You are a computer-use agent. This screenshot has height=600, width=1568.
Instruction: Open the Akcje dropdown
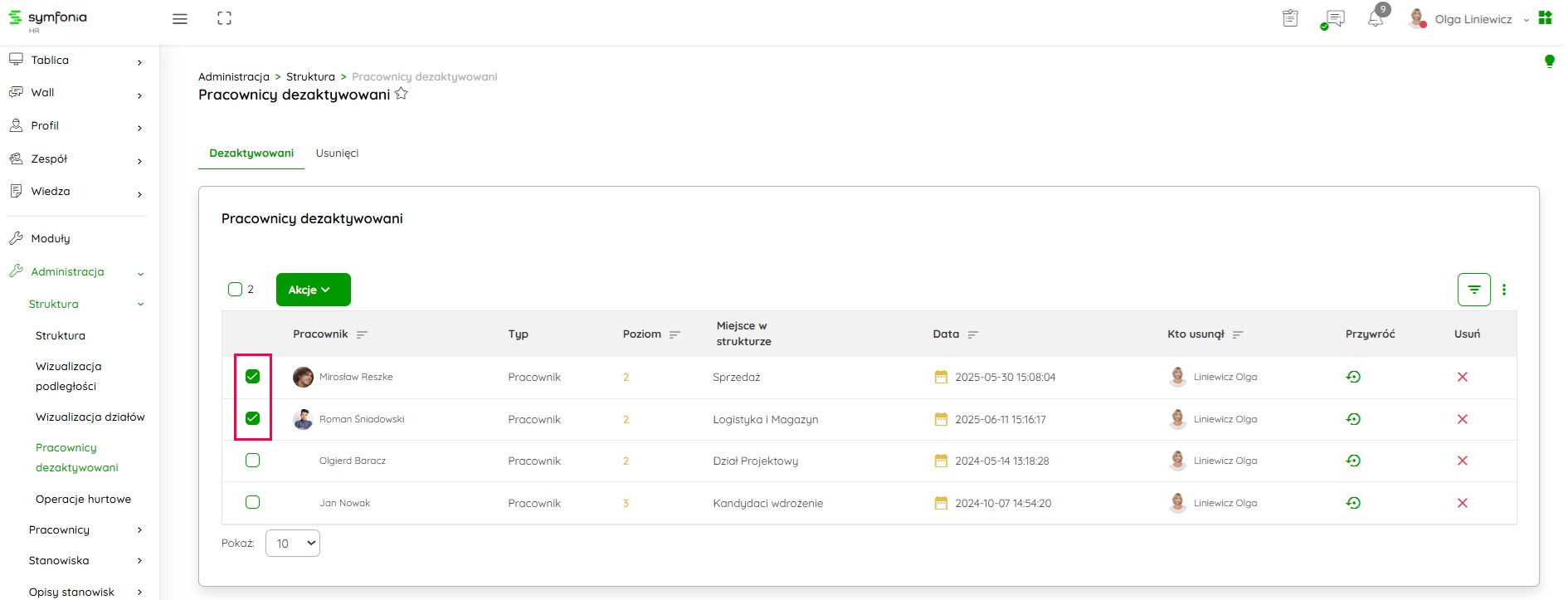point(313,290)
